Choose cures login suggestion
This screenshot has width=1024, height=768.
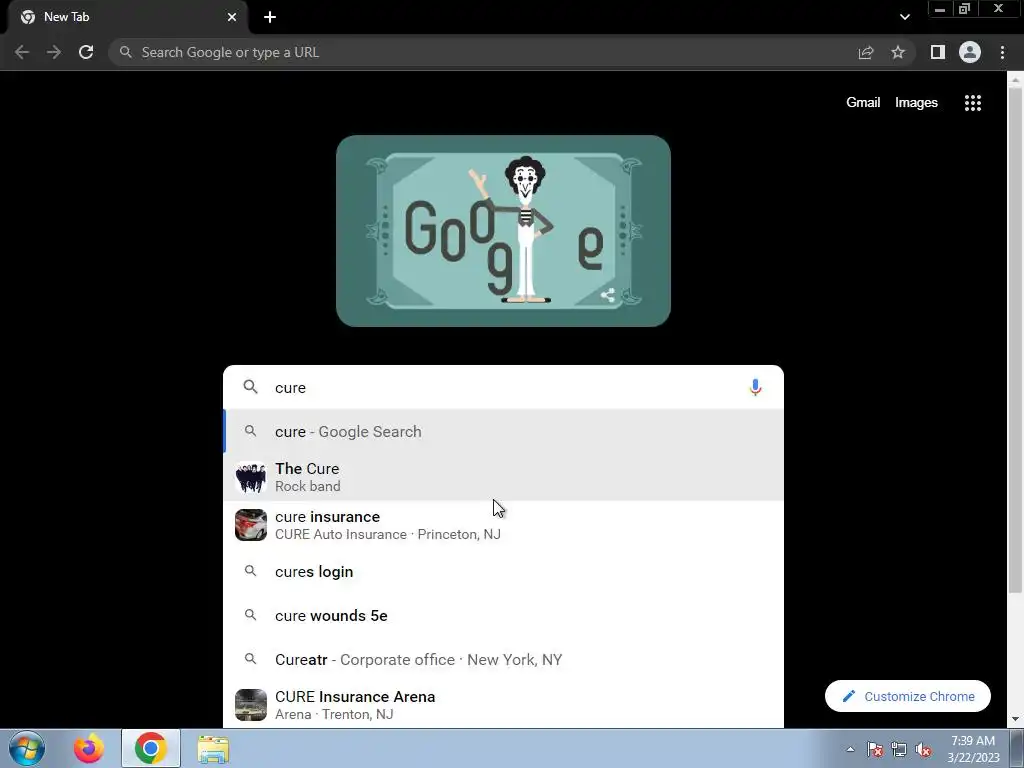(x=504, y=571)
